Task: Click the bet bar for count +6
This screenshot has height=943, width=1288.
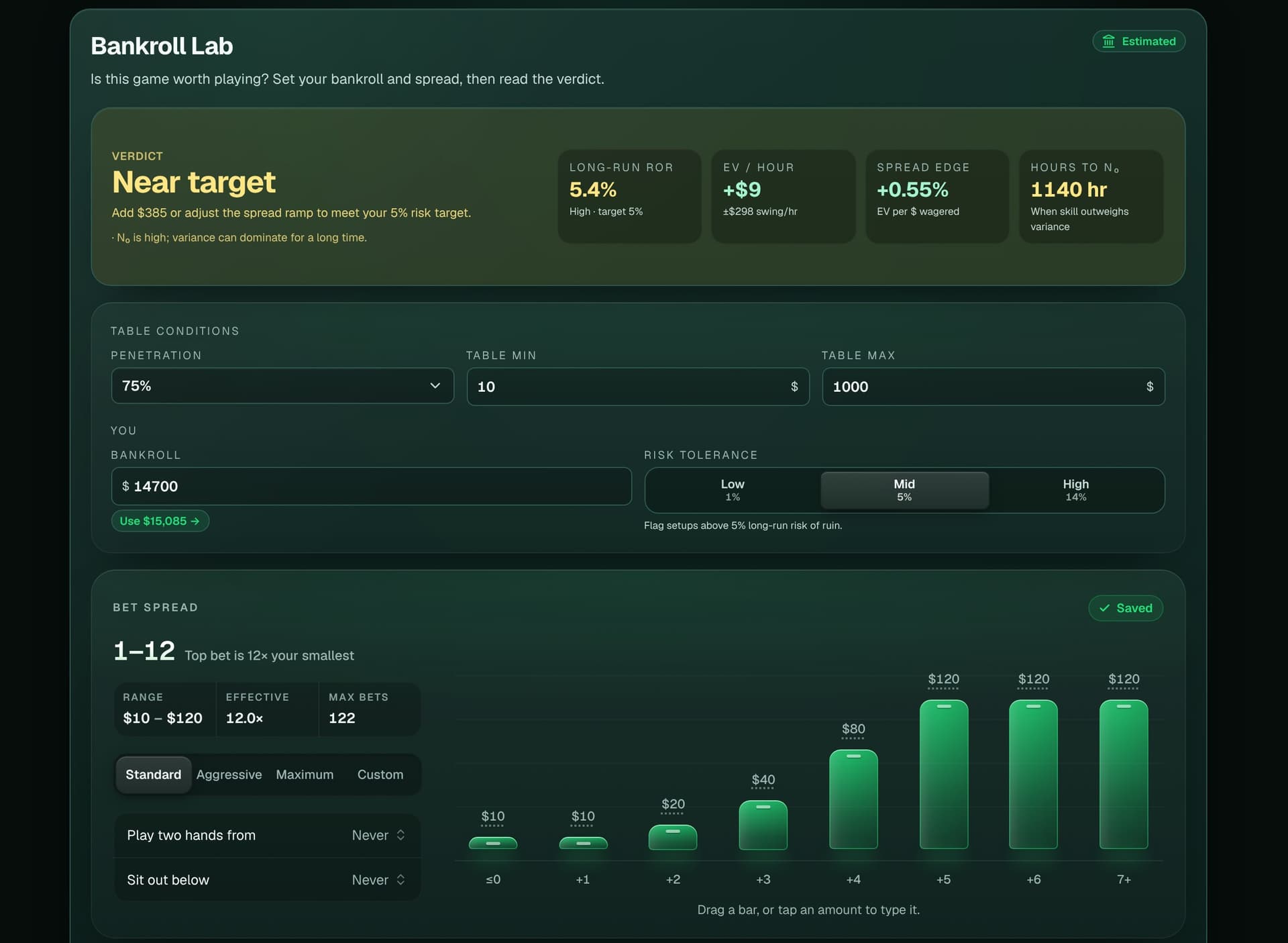Action: click(1034, 775)
